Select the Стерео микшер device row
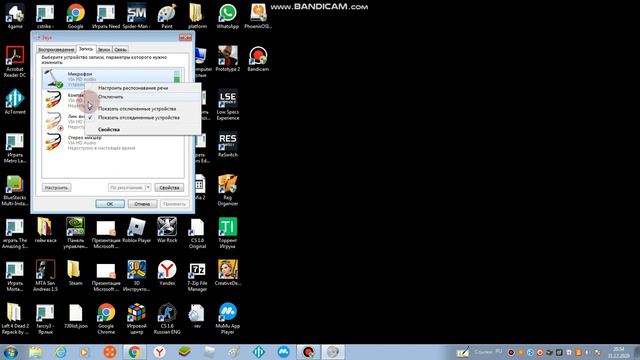 click(x=112, y=143)
